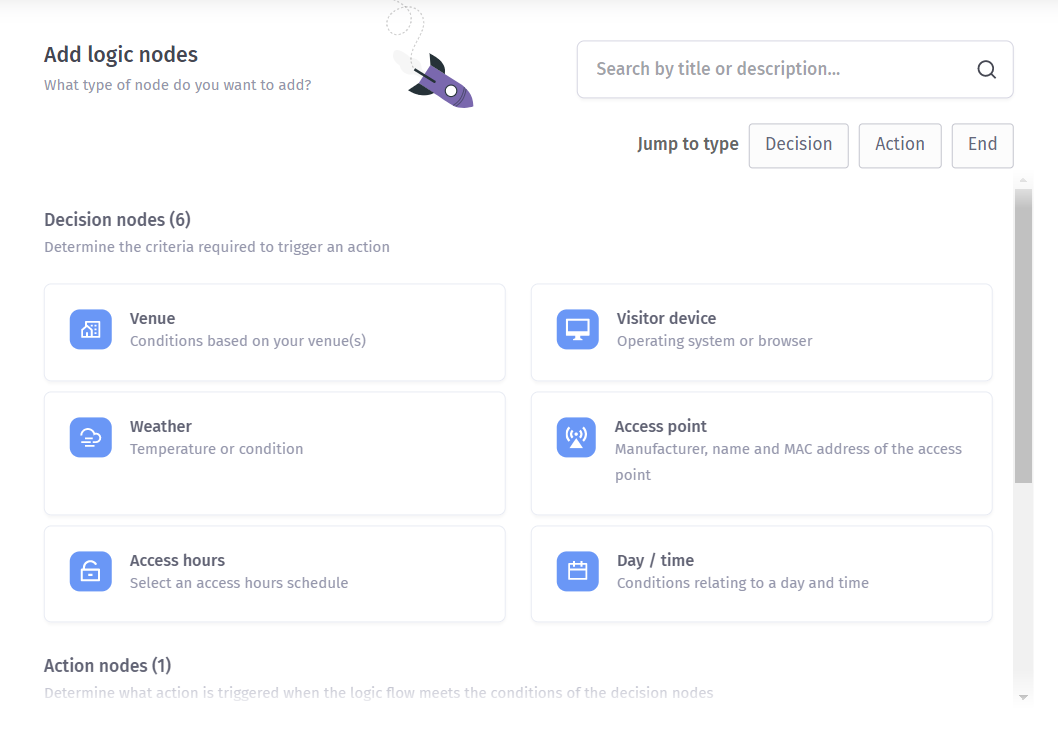Select the Venue node title
Screen dimensions: 1058x731
coord(152,319)
